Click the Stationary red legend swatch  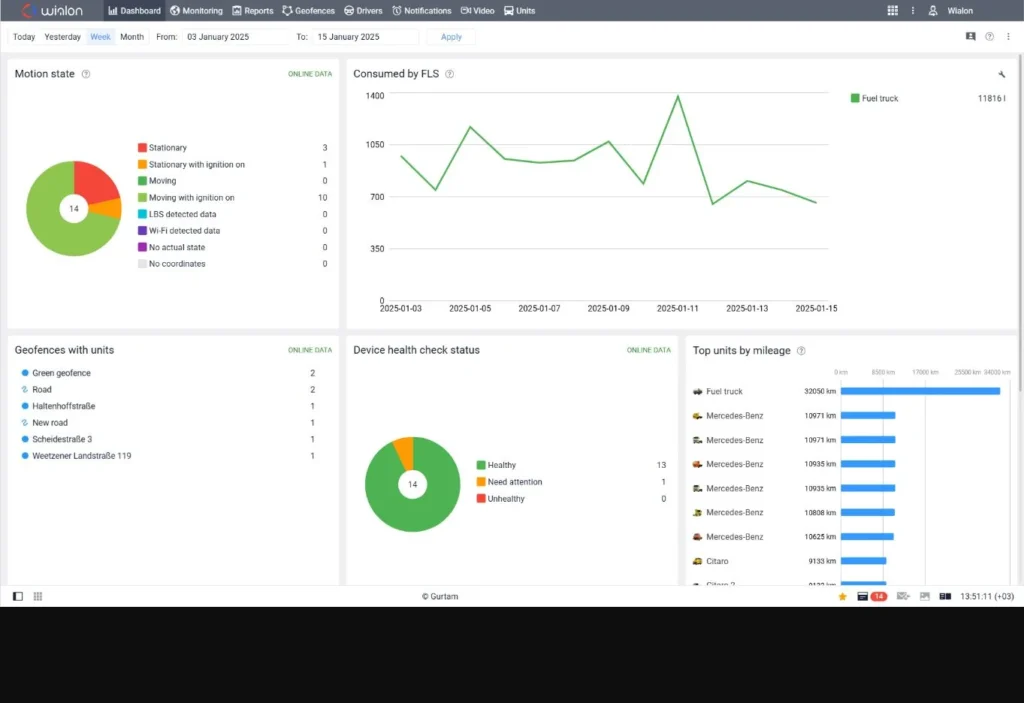tap(142, 148)
